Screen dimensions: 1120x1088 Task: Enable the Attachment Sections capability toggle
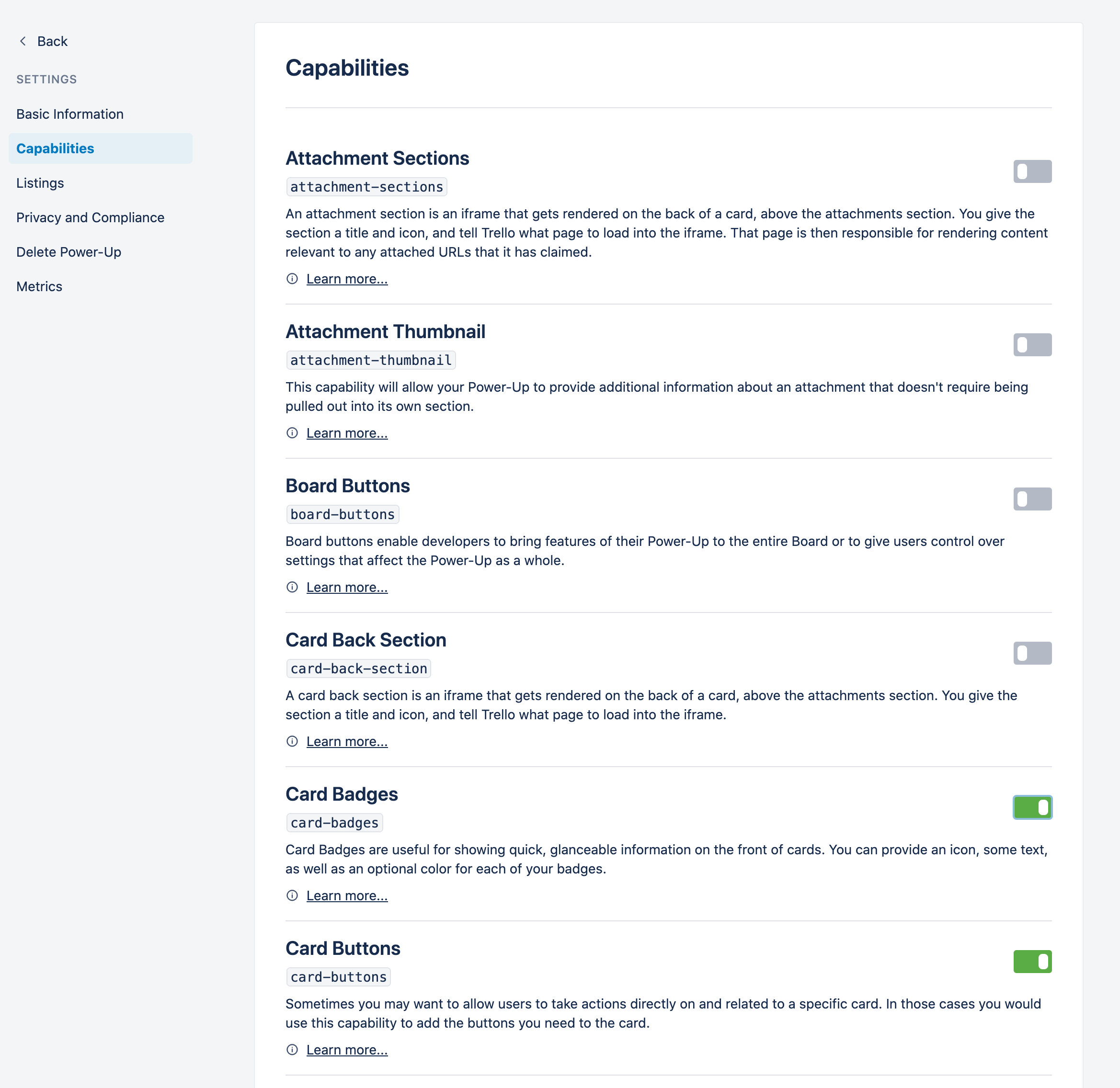[x=1032, y=171]
